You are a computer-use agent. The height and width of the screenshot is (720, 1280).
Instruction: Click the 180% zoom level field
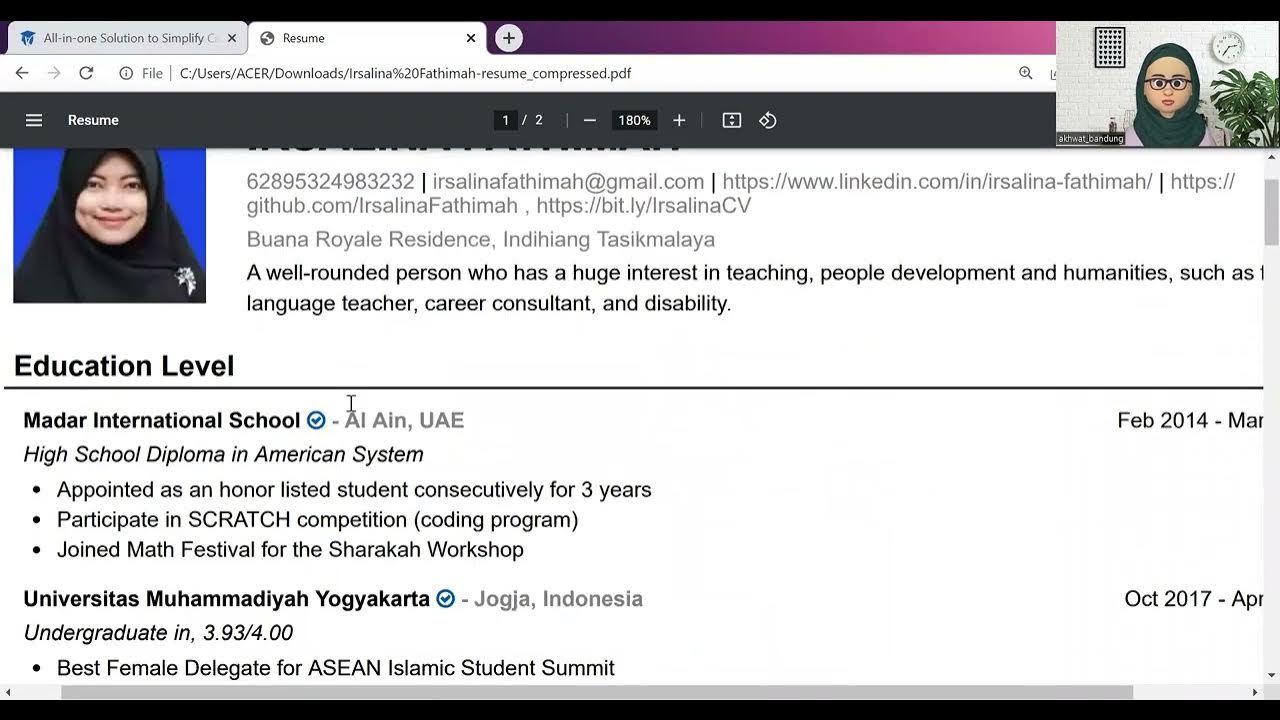tap(634, 120)
